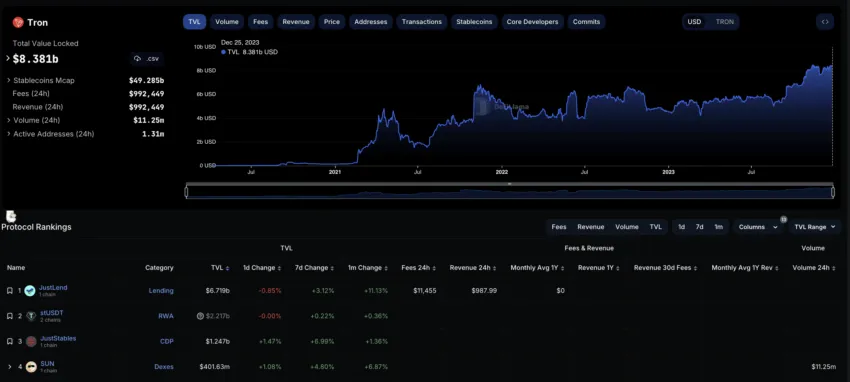Select the 7d time period
Screen dimensions: 850x382
700,227
